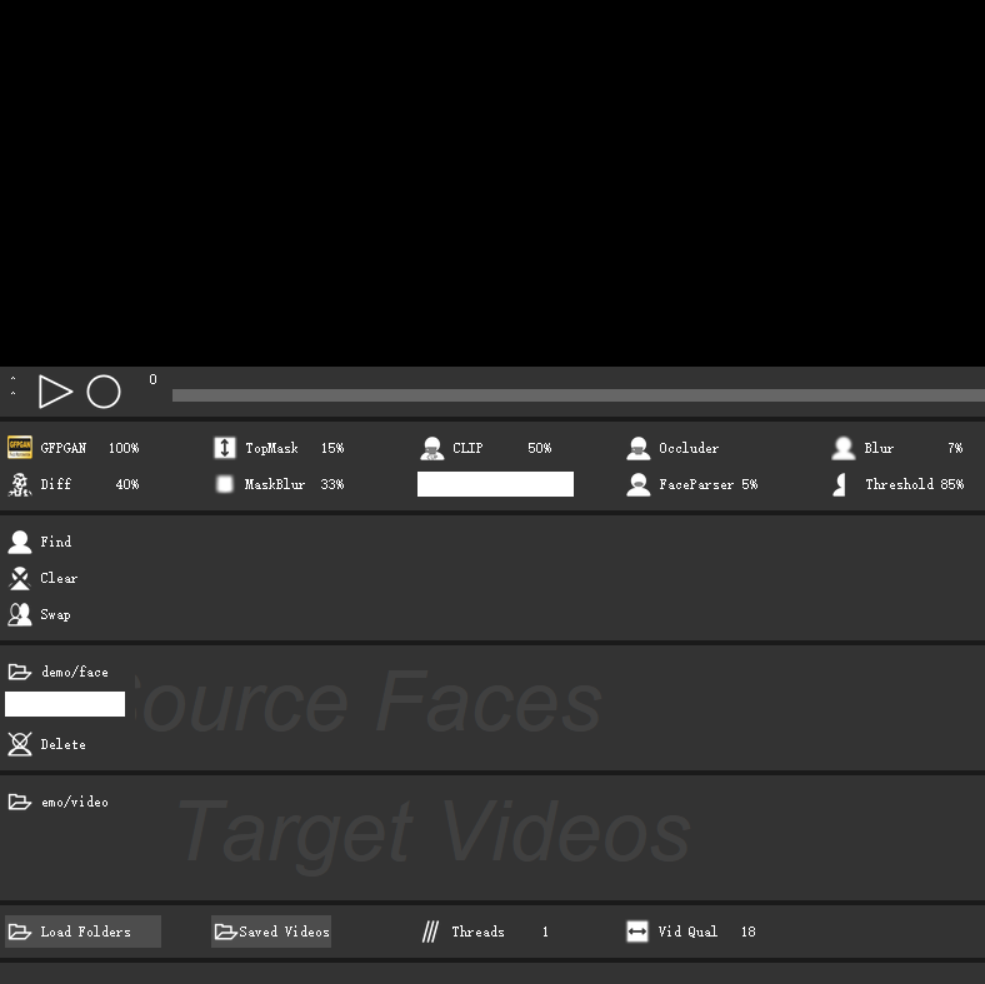Click the CLIP 50% value
Viewport: 985px width, 984px height.
pyautogui.click(x=540, y=448)
